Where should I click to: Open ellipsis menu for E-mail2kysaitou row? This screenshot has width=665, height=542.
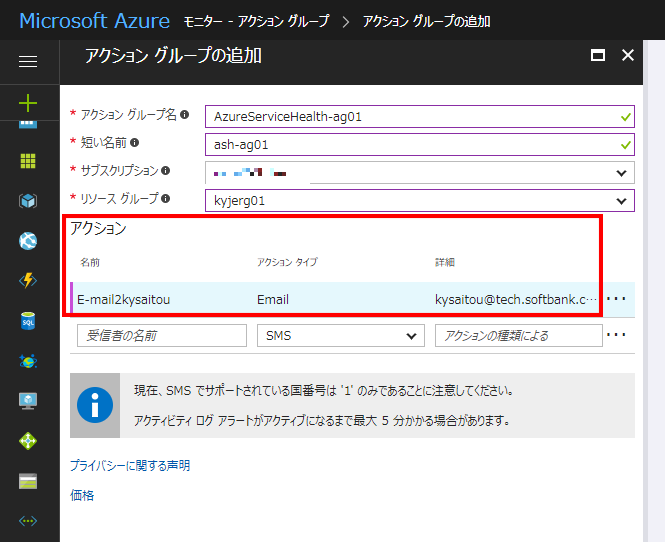(x=616, y=299)
